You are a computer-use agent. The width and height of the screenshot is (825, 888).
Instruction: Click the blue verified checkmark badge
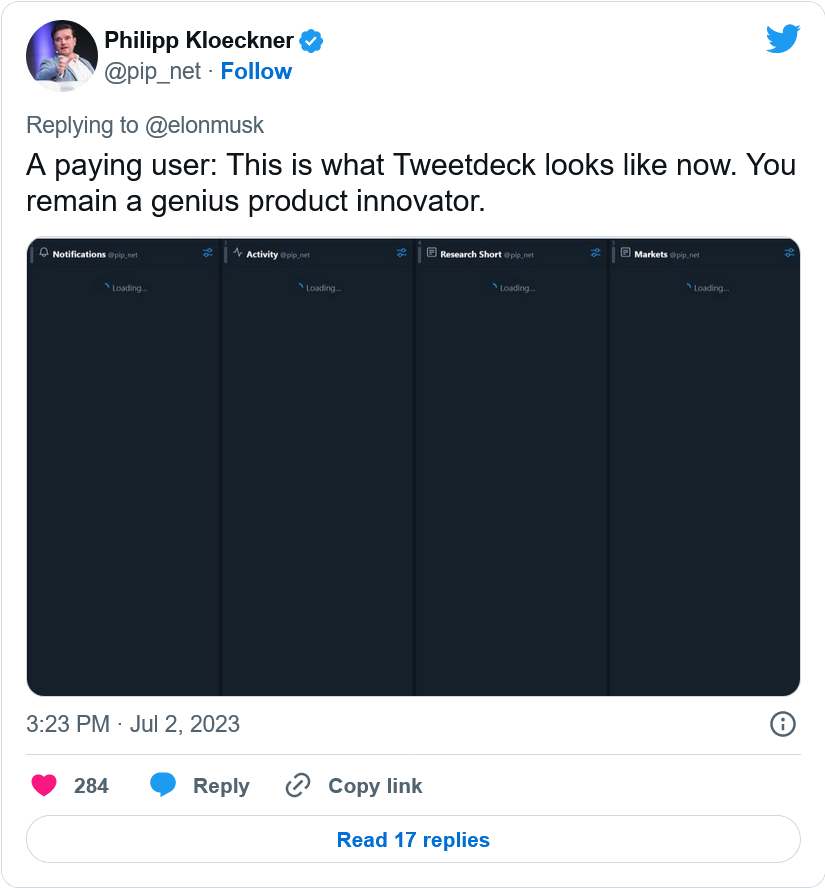(312, 41)
